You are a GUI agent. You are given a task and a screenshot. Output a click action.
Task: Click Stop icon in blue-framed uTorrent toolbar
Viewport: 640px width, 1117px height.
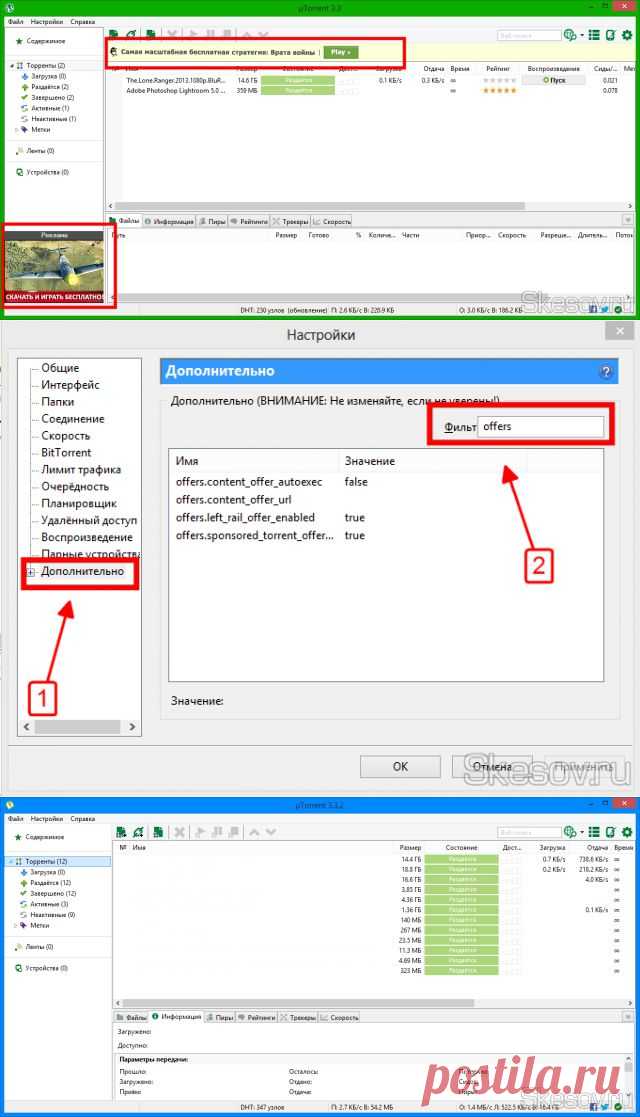[x=233, y=831]
